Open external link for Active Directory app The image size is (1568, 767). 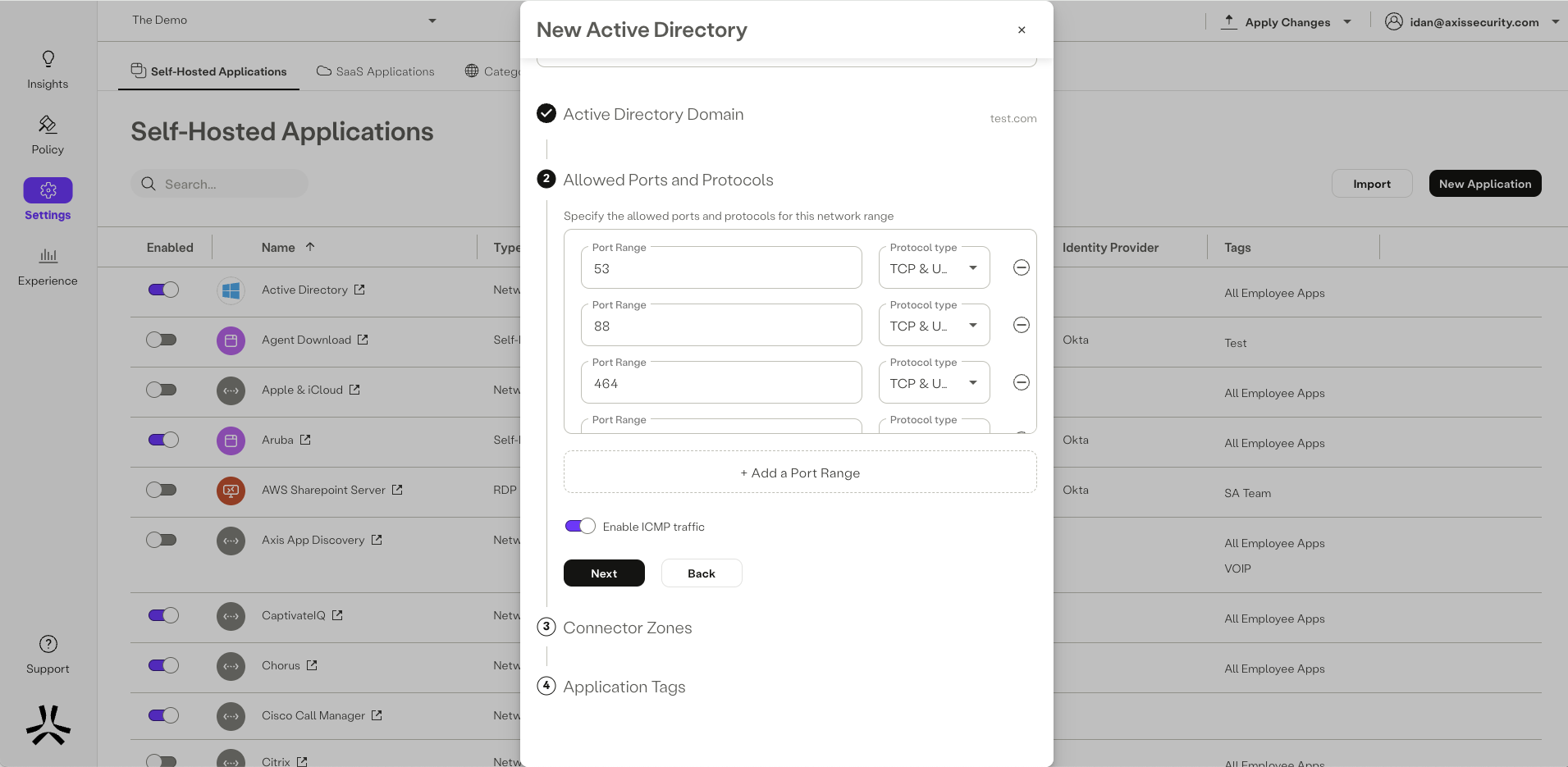359,290
